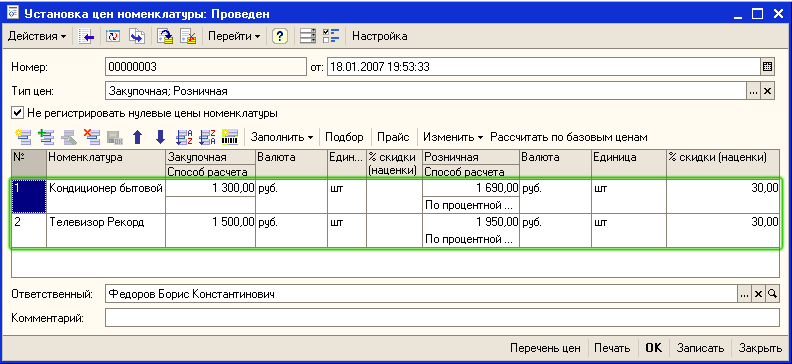Open the Перейти dropdown

pos(234,36)
